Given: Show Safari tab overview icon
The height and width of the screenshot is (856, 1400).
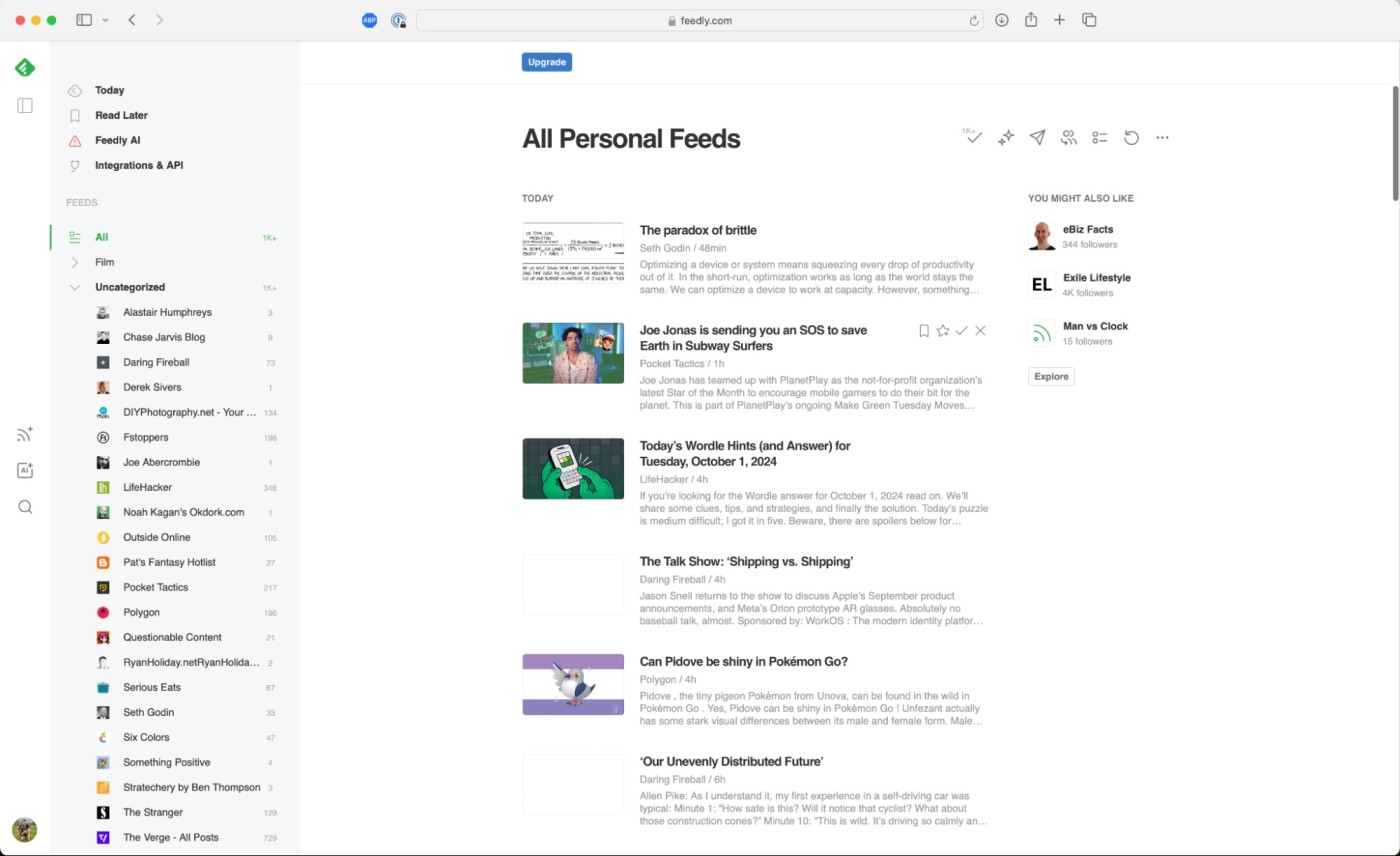Looking at the screenshot, I should (1090, 20).
